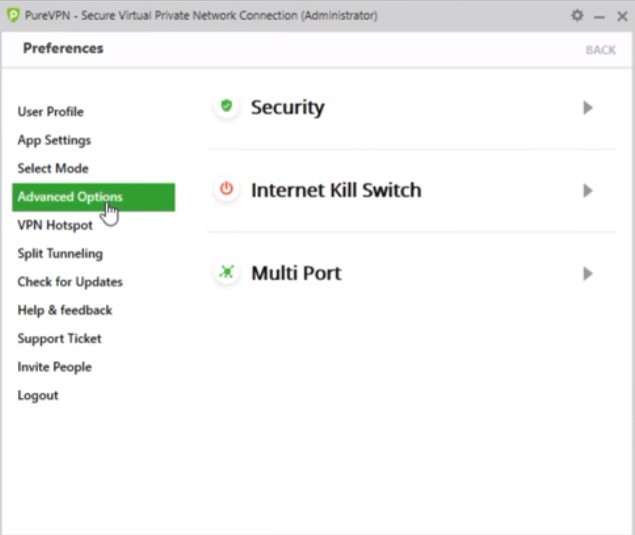
Task: Click the green Multi Port icon
Action: (x=227, y=272)
